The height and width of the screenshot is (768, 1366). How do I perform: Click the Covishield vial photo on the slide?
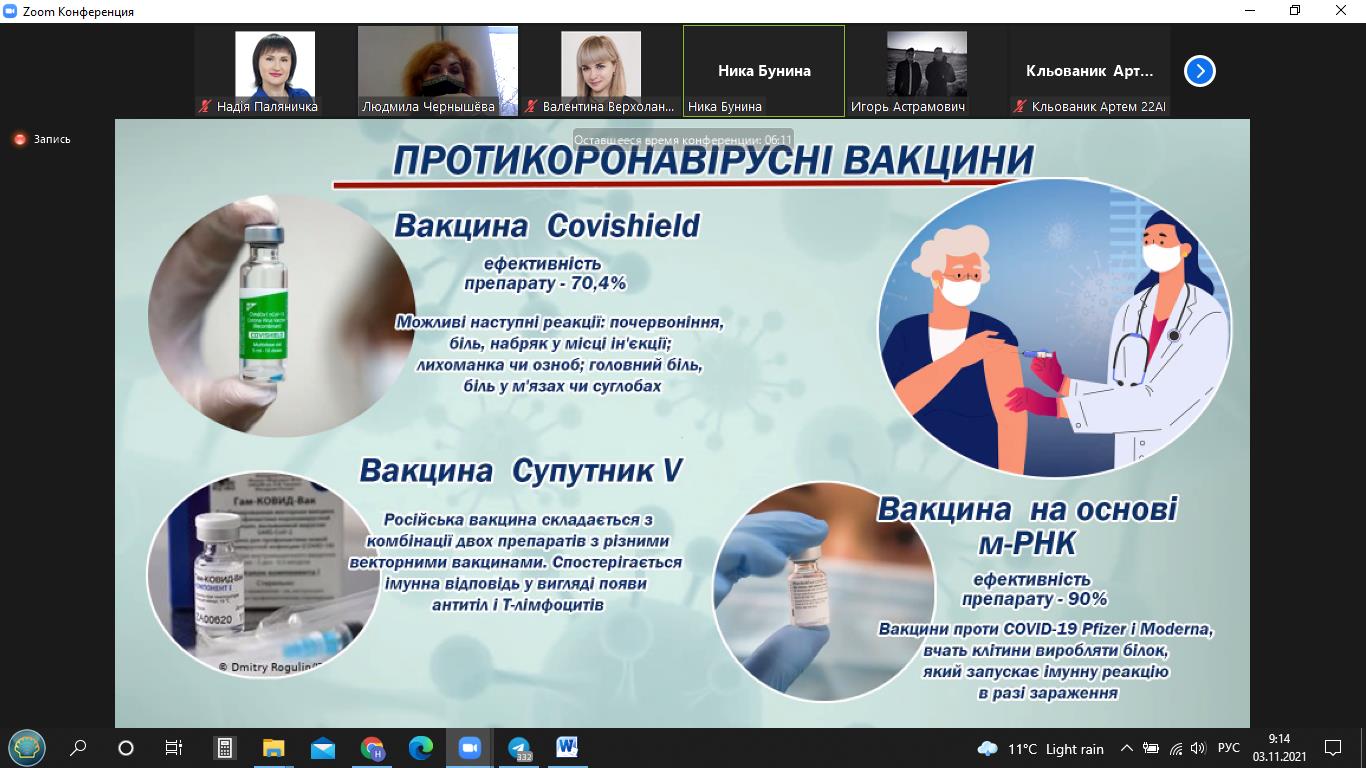(x=282, y=314)
